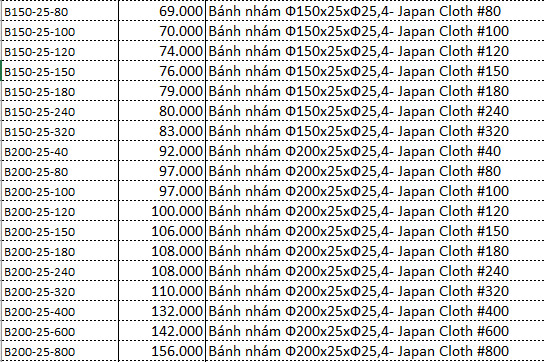Screen dimensions: 545x362
Task: Click the price cell showing 110.000
Action: tap(162, 291)
